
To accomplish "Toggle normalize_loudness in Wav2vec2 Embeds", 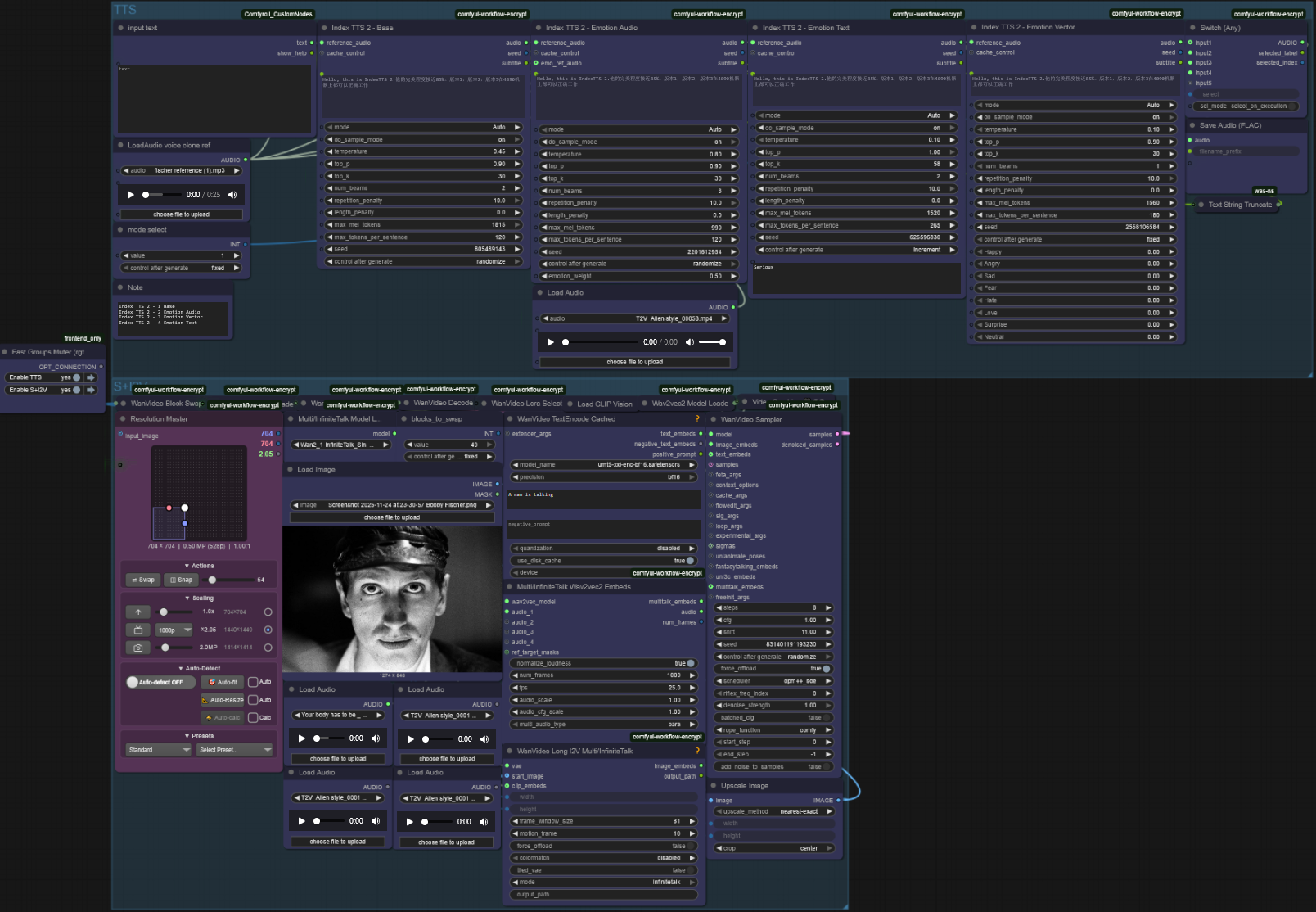I will click(604, 663).
